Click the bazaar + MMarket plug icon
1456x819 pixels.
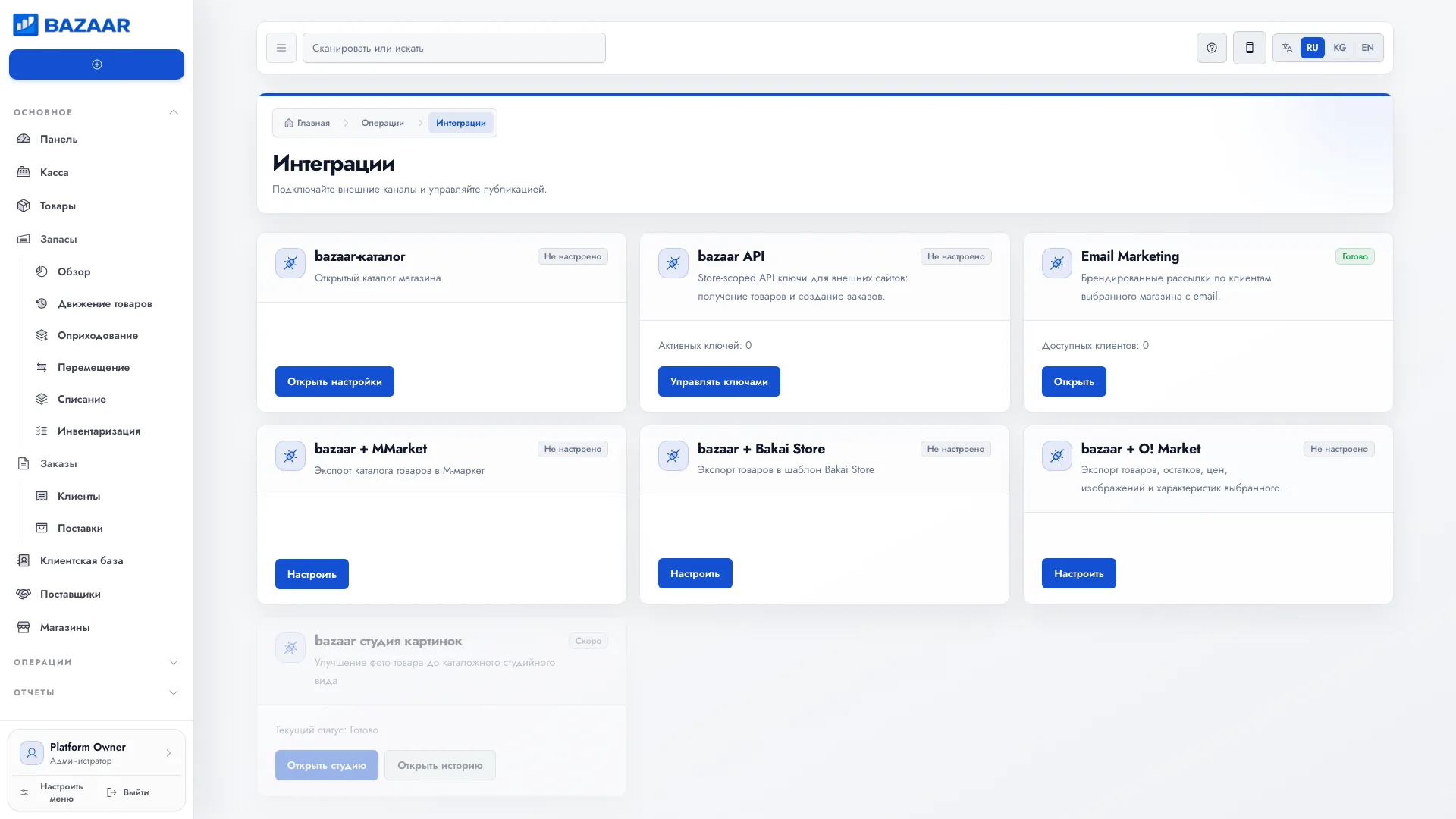(x=290, y=456)
